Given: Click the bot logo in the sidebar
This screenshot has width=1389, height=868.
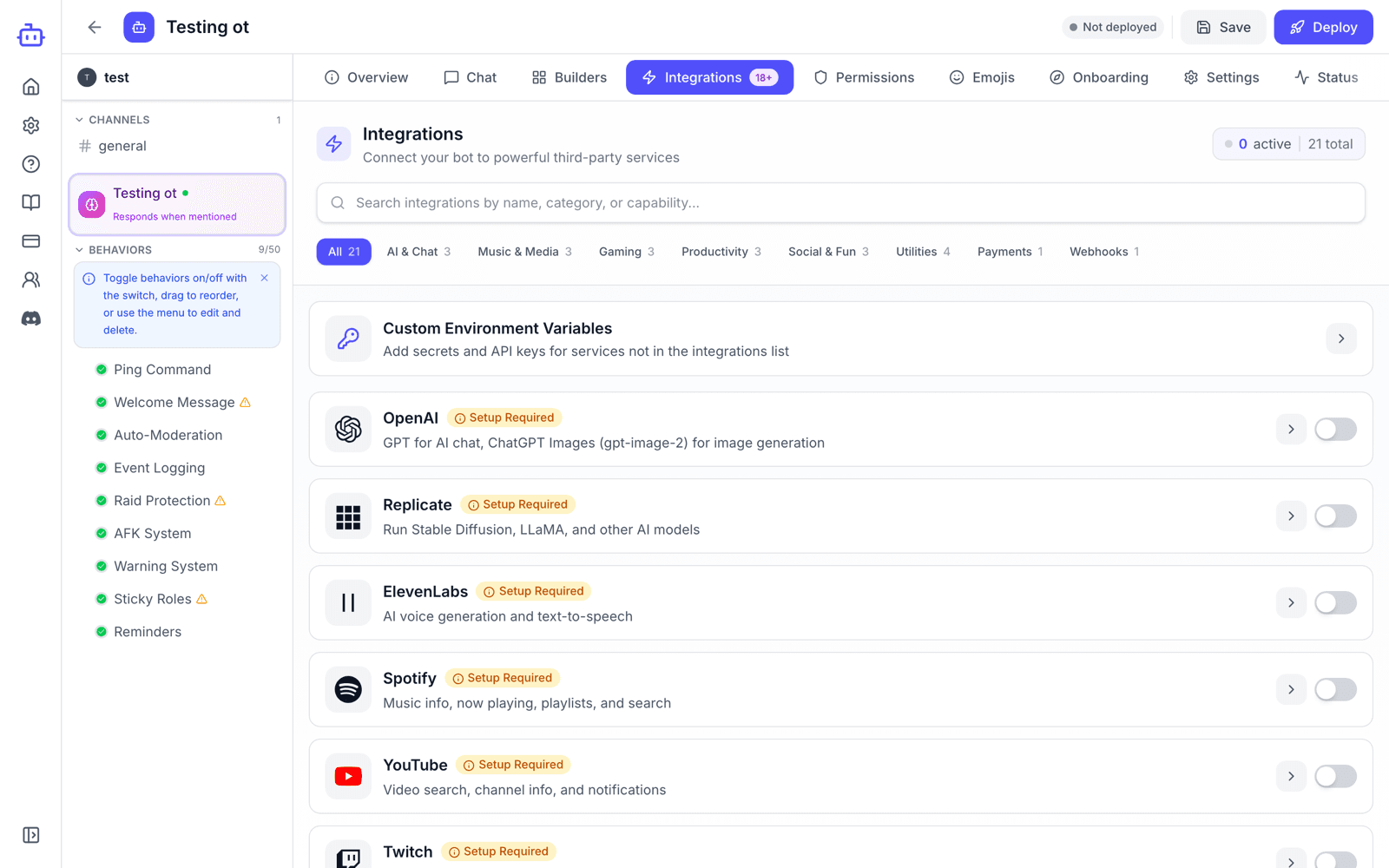Looking at the screenshot, I should (x=30, y=35).
